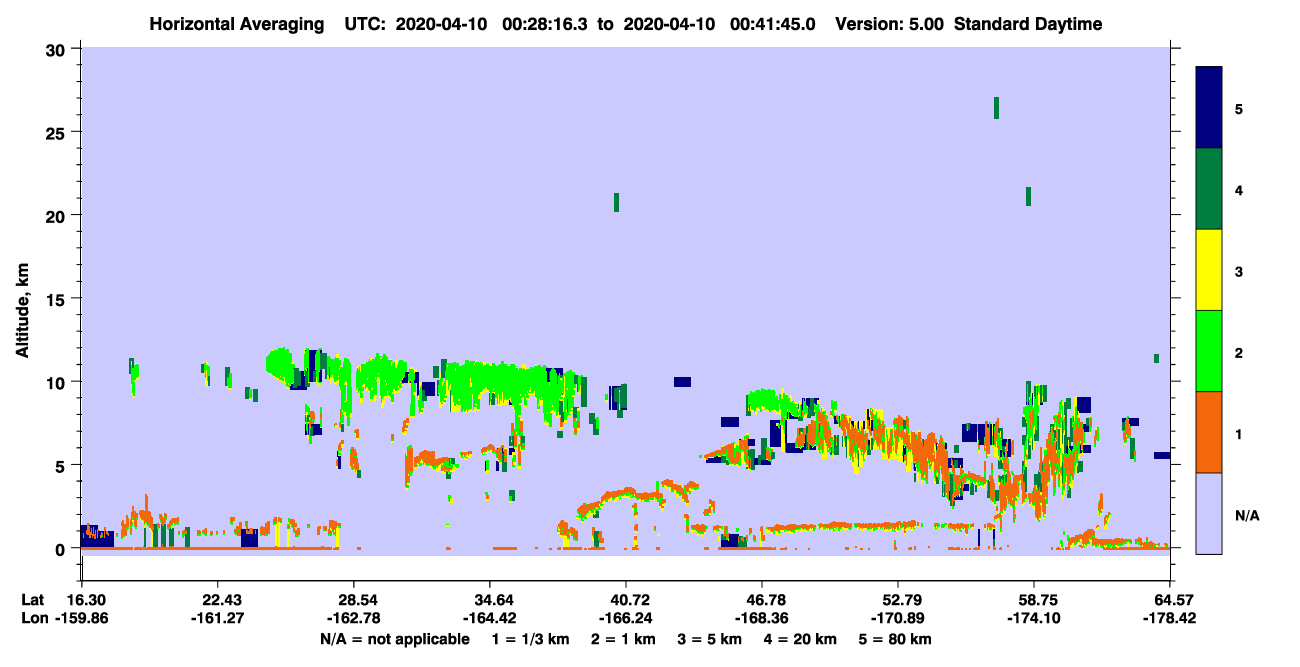Click the bright green colorbar segment labeled 2
1300x667 pixels.
point(1209,351)
